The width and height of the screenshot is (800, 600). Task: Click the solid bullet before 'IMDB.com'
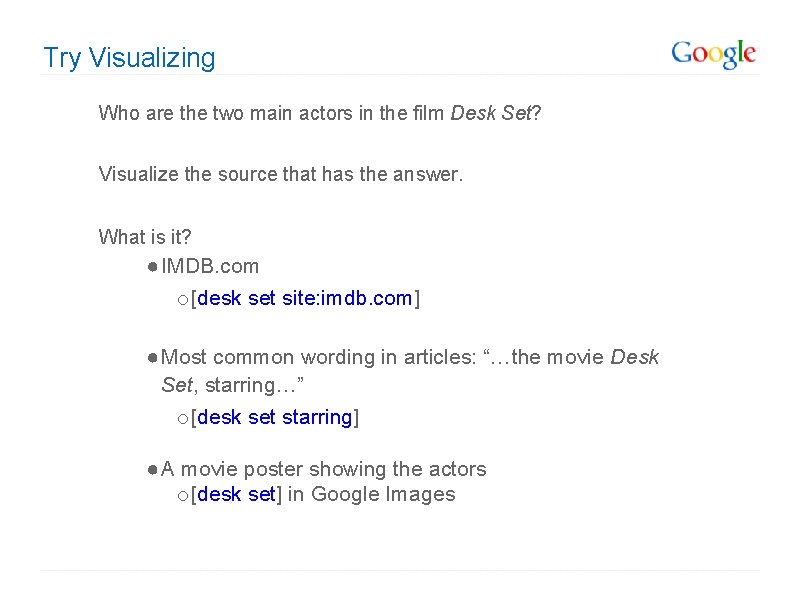click(150, 267)
